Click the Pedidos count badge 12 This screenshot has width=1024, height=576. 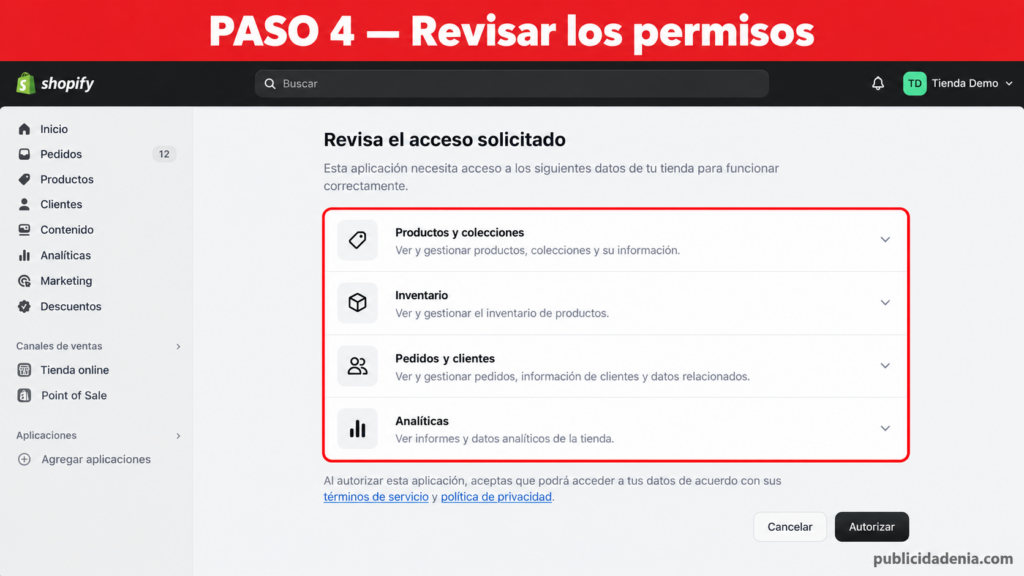point(164,154)
